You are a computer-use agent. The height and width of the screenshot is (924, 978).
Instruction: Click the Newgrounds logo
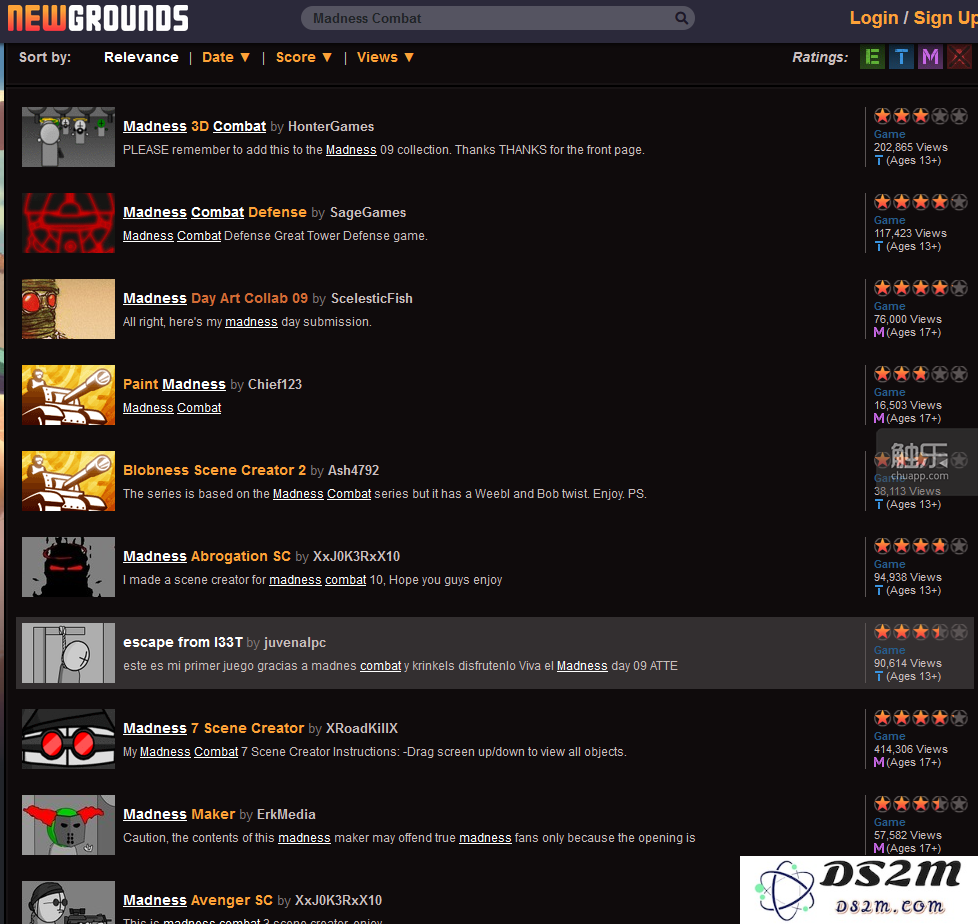click(98, 18)
